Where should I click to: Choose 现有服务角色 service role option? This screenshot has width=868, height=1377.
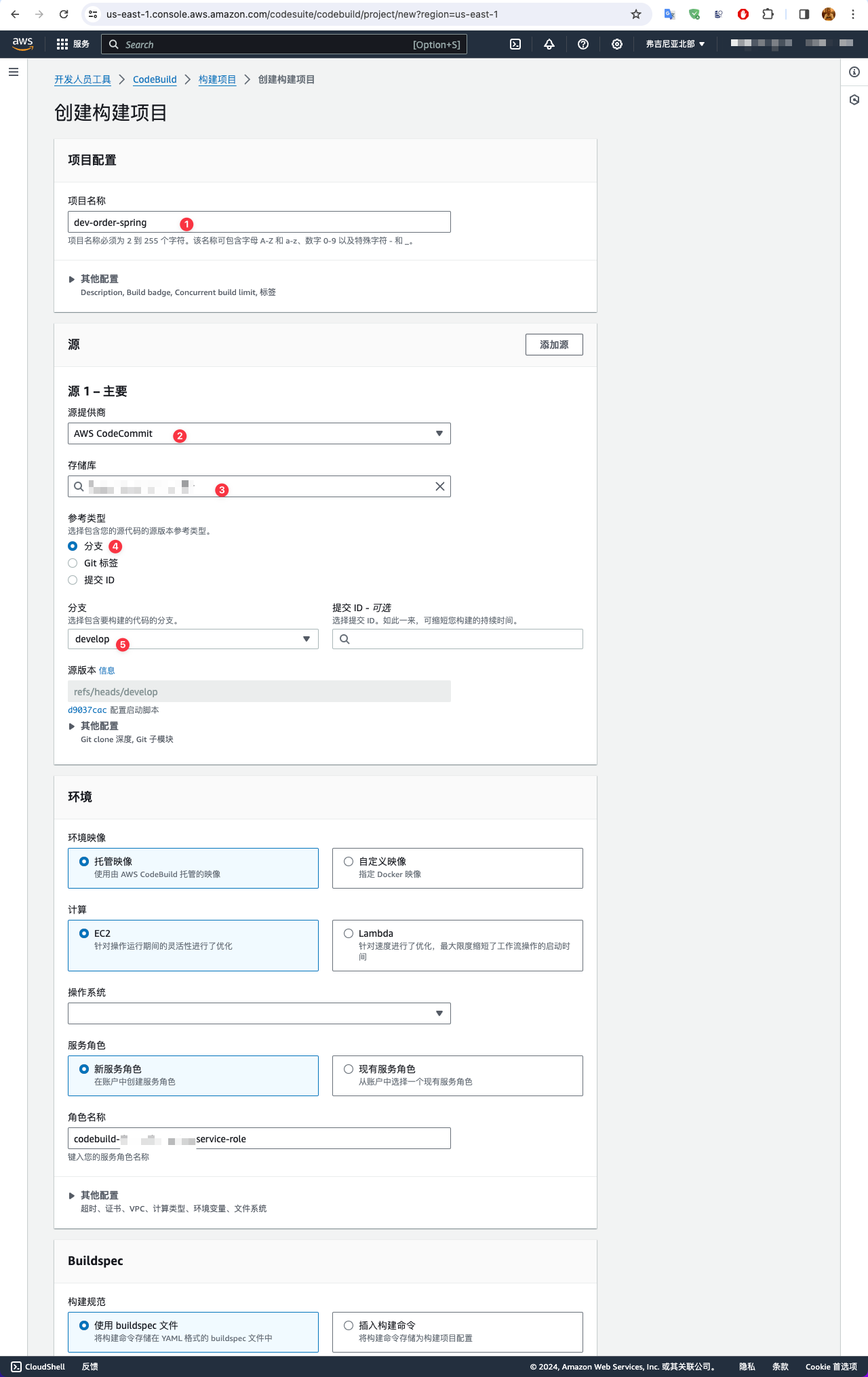click(x=458, y=1076)
